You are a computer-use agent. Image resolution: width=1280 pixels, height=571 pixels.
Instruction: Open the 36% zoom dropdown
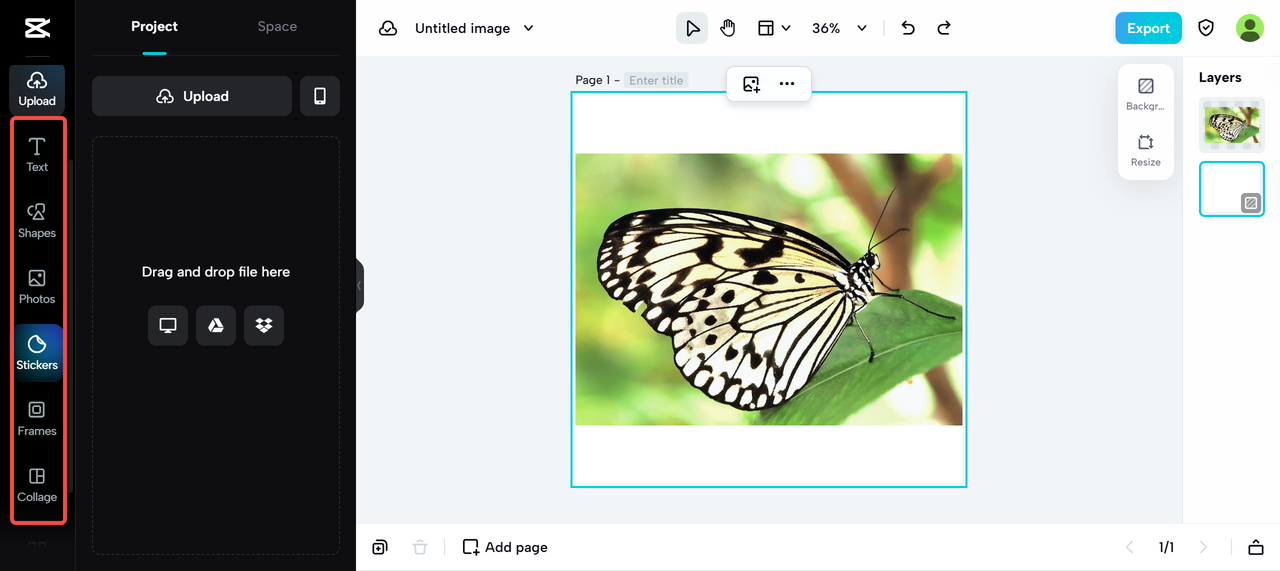[x=839, y=28]
